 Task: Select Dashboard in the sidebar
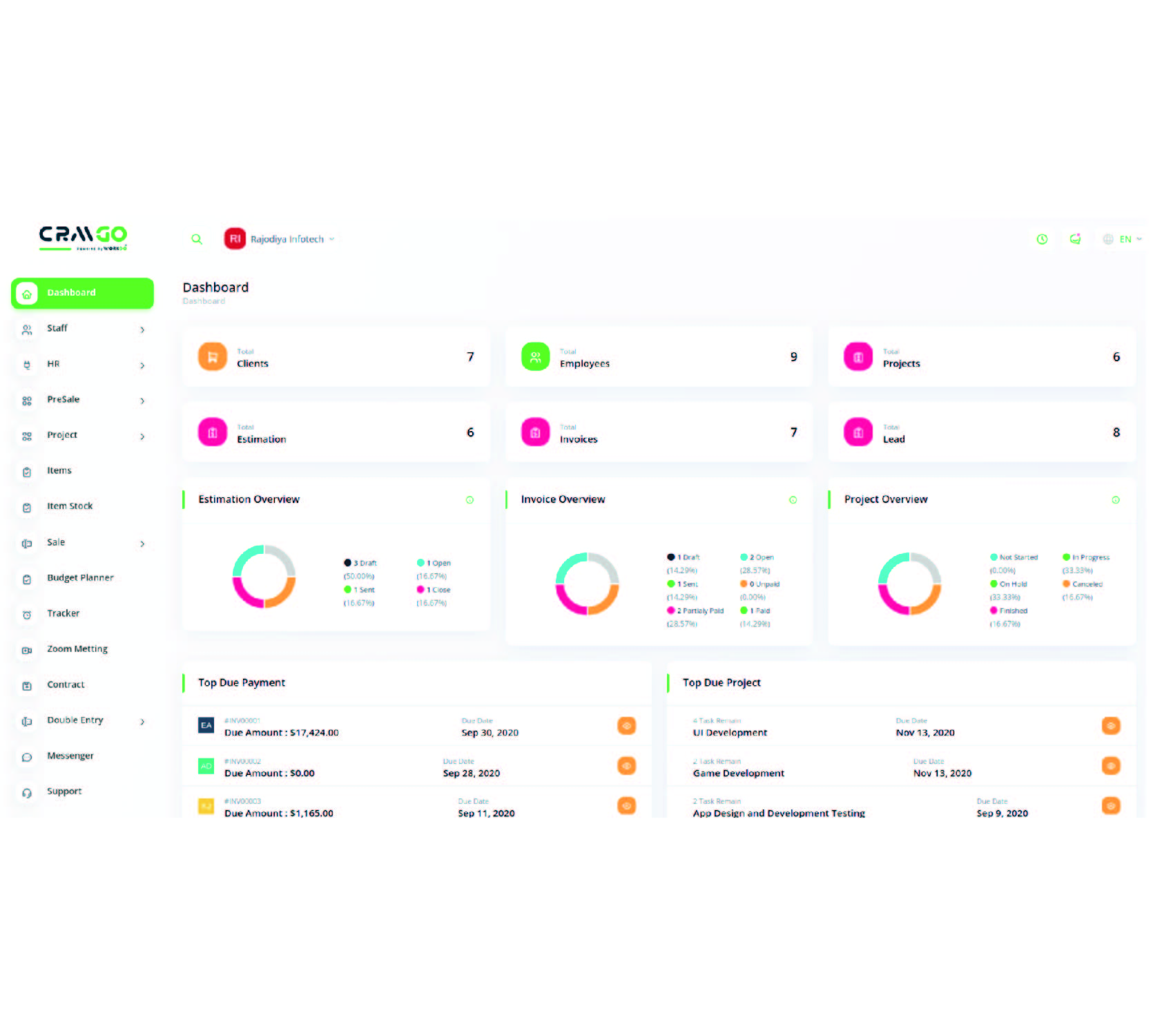tap(82, 293)
